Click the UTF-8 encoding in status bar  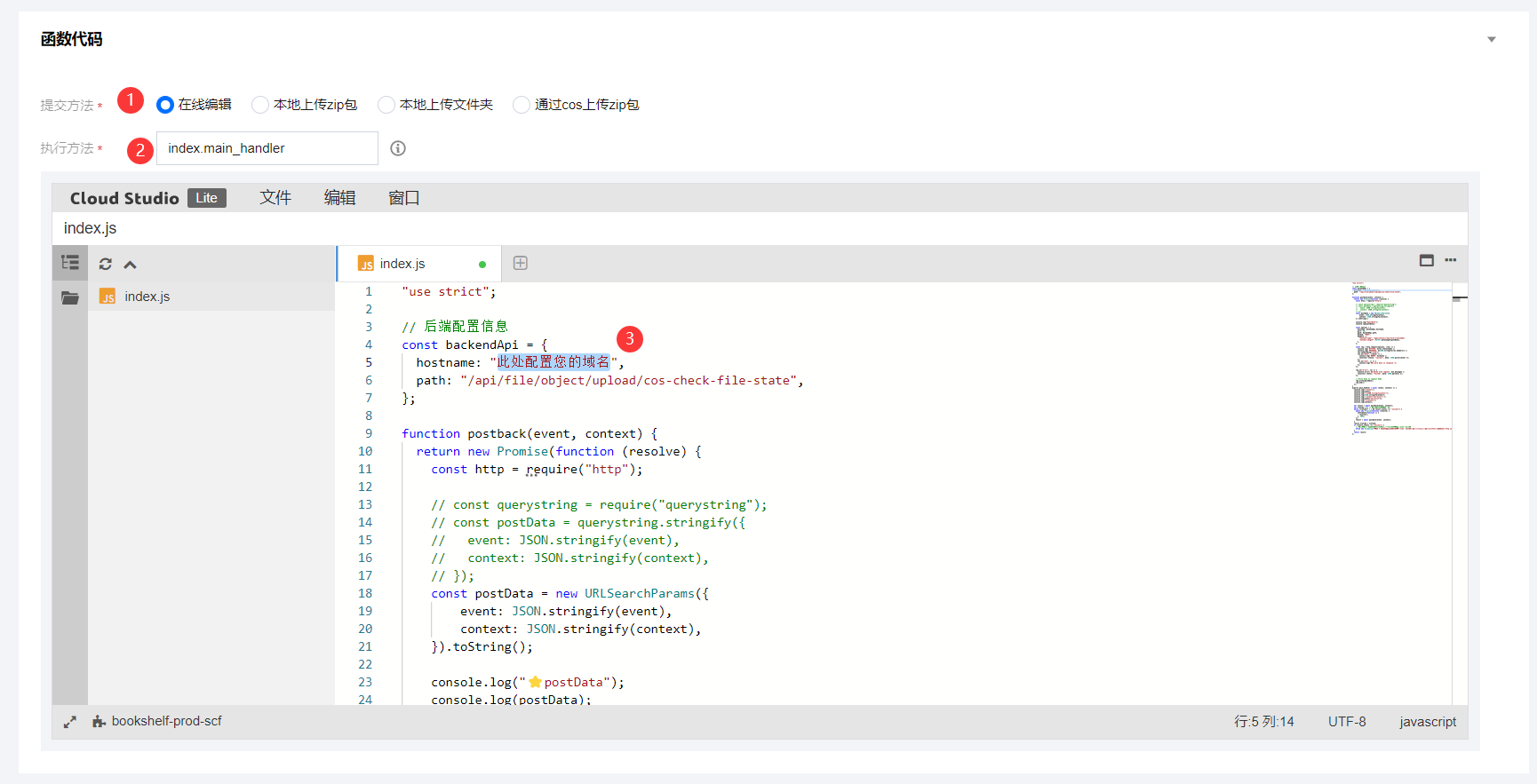1347,722
